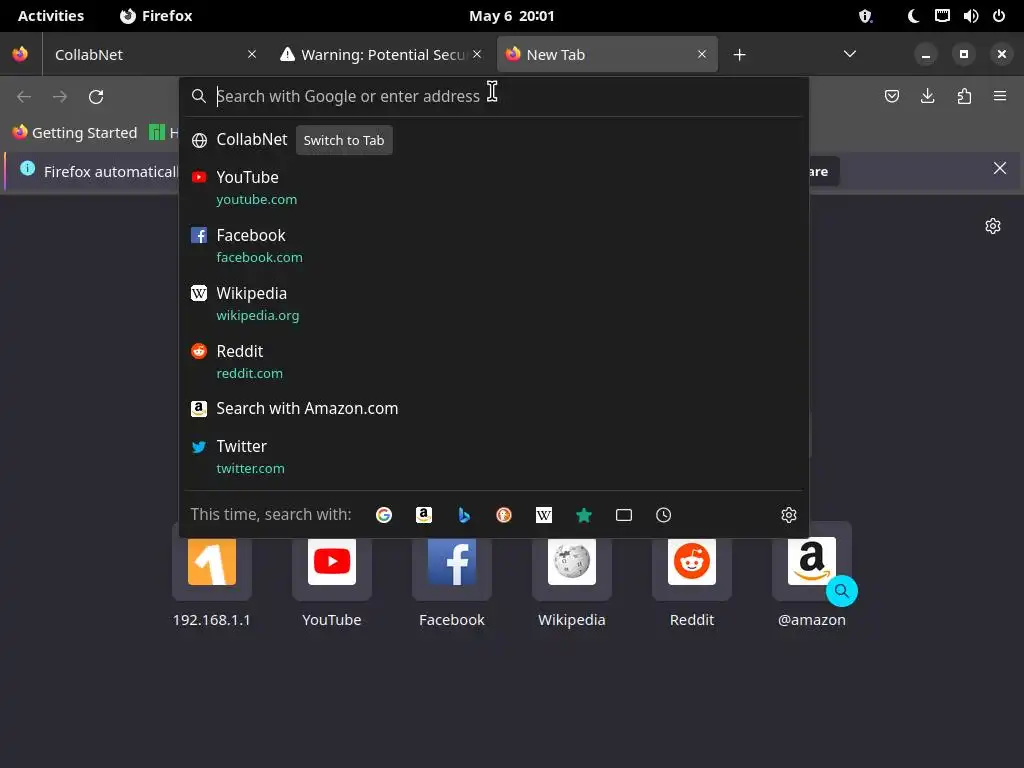Search bookmarks via the star icon

coord(584,515)
